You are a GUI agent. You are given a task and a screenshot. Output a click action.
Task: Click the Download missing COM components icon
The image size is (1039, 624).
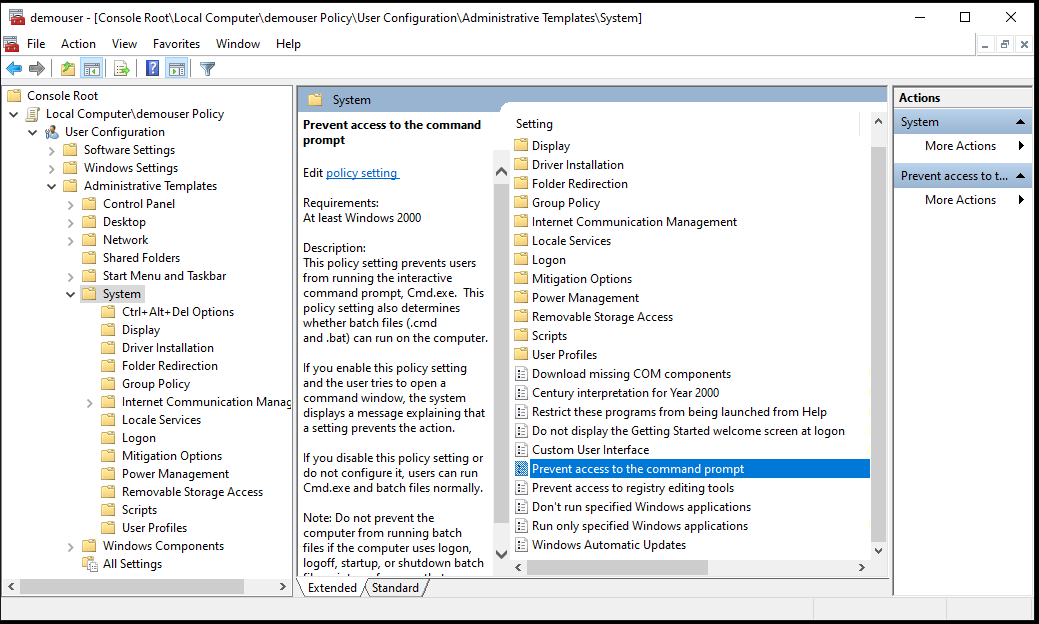(x=521, y=374)
